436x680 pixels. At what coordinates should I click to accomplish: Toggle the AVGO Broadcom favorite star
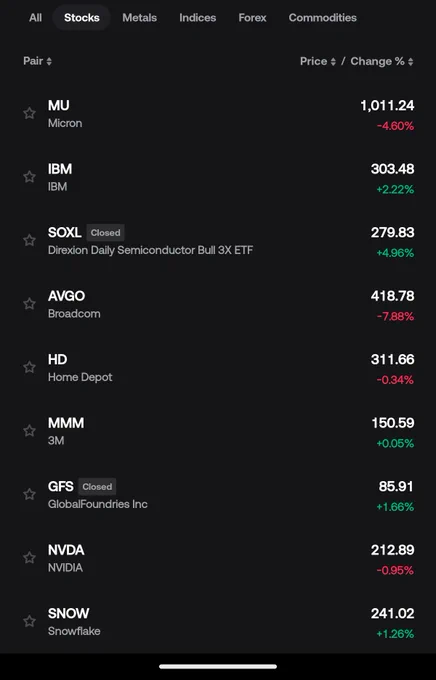click(x=30, y=304)
